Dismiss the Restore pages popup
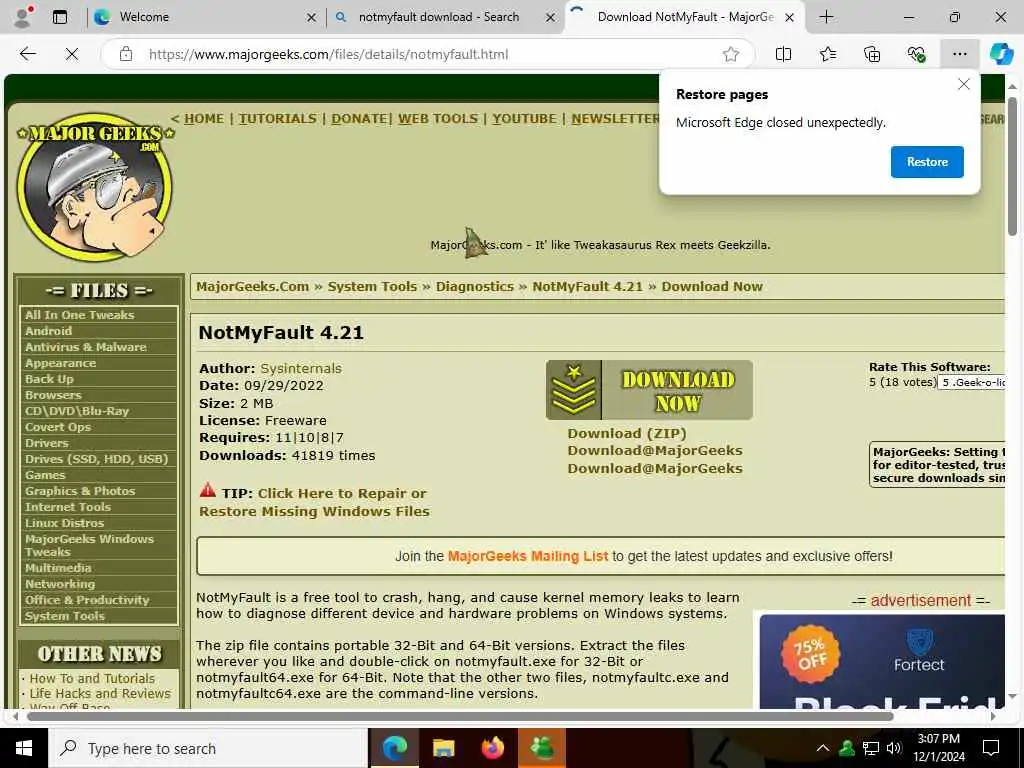This screenshot has height=768, width=1024. click(963, 84)
